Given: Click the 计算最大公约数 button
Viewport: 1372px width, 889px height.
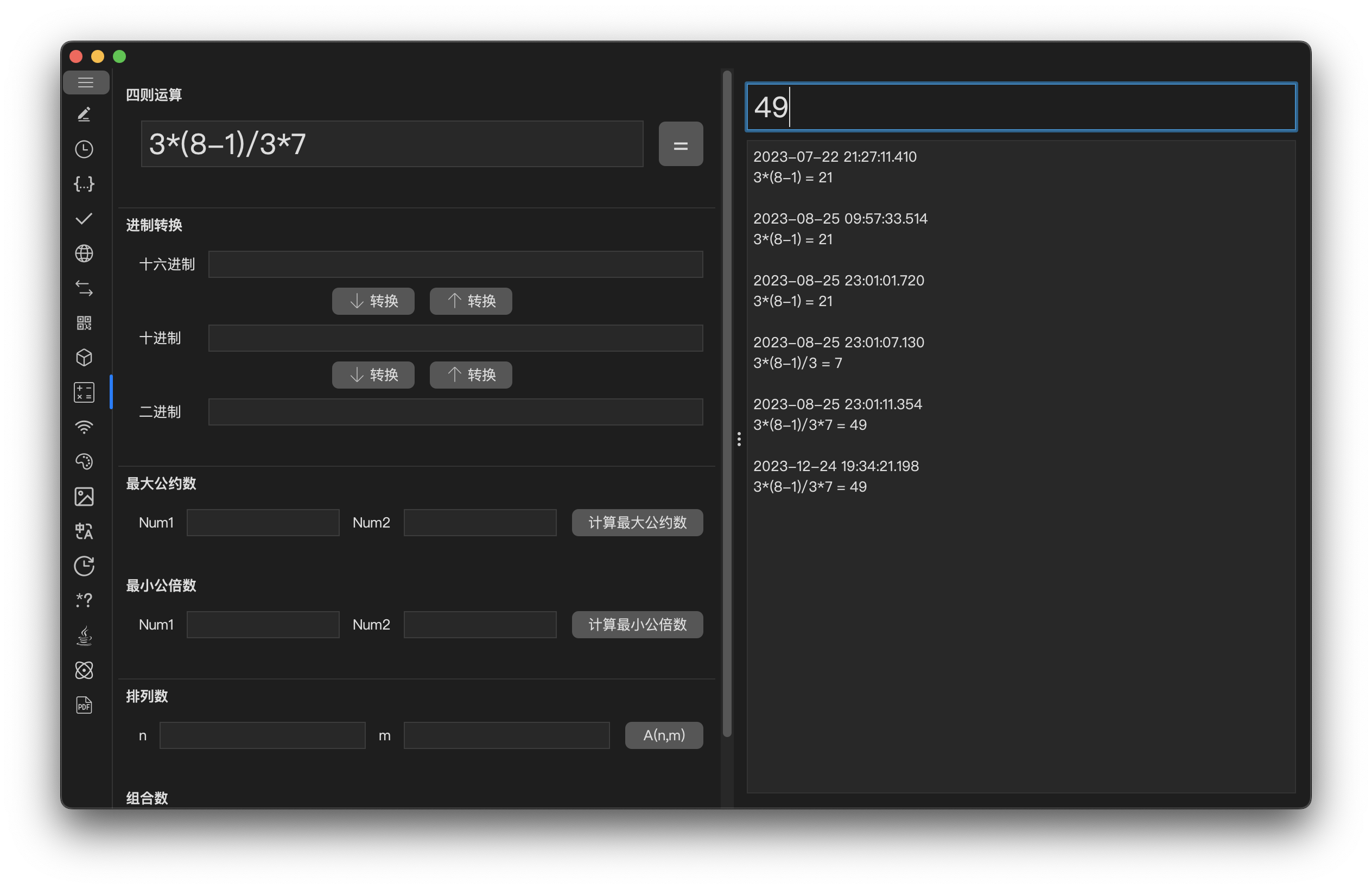Looking at the screenshot, I should 637,522.
